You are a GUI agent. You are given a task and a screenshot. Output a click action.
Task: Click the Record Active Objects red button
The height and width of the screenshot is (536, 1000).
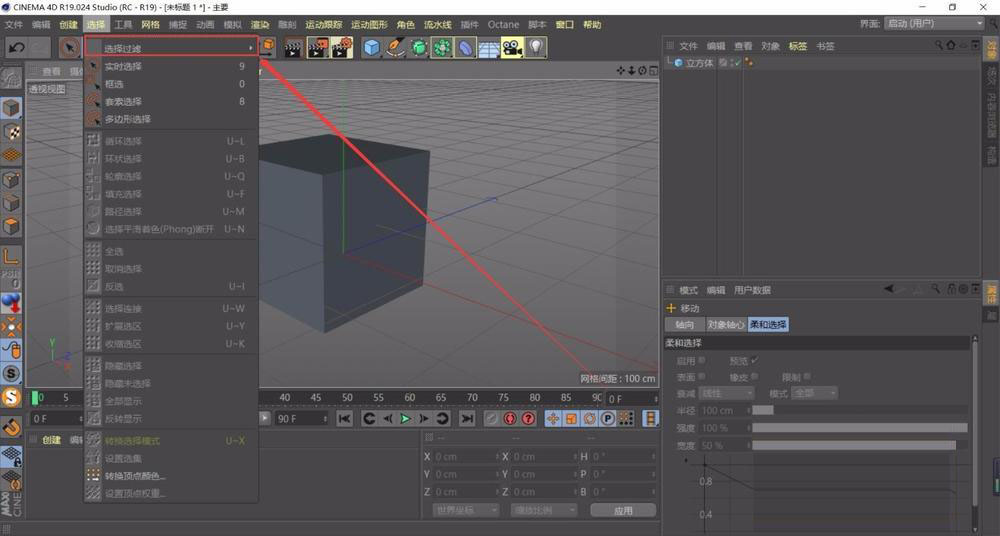[509, 419]
